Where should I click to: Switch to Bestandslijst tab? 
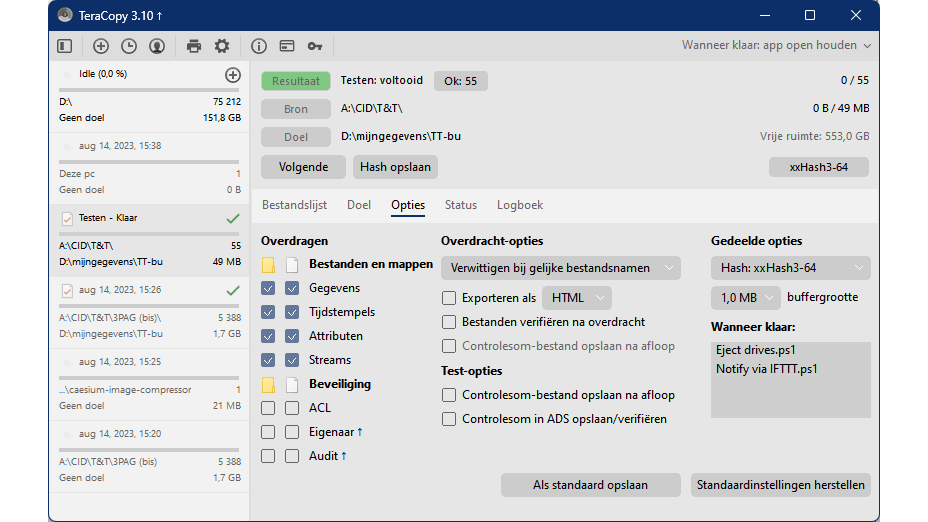(x=294, y=205)
